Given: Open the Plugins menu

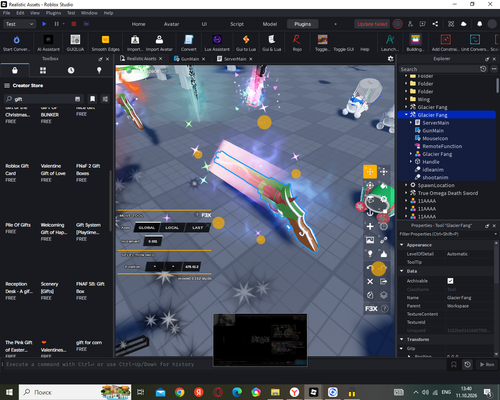Looking at the screenshot, I should tap(53, 13).
